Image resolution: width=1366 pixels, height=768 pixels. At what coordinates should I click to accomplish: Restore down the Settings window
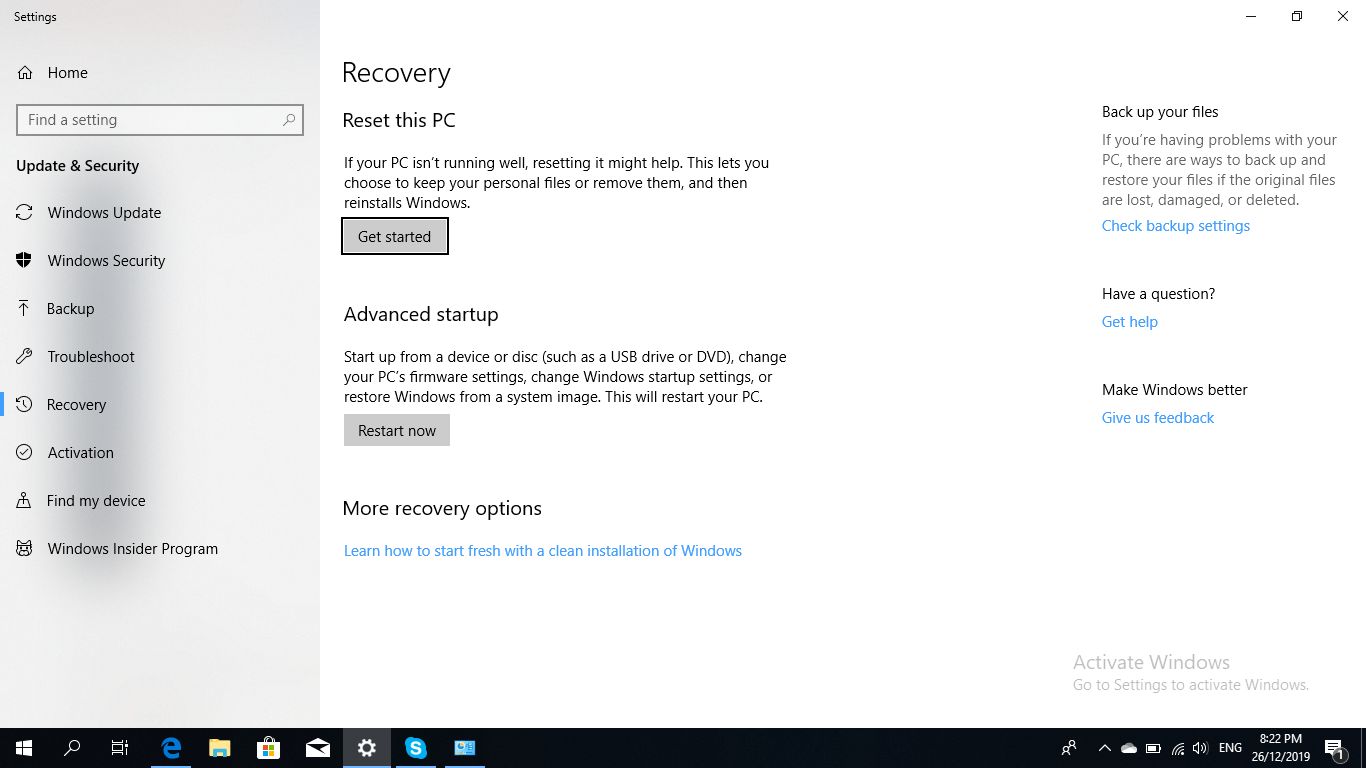coord(1297,16)
